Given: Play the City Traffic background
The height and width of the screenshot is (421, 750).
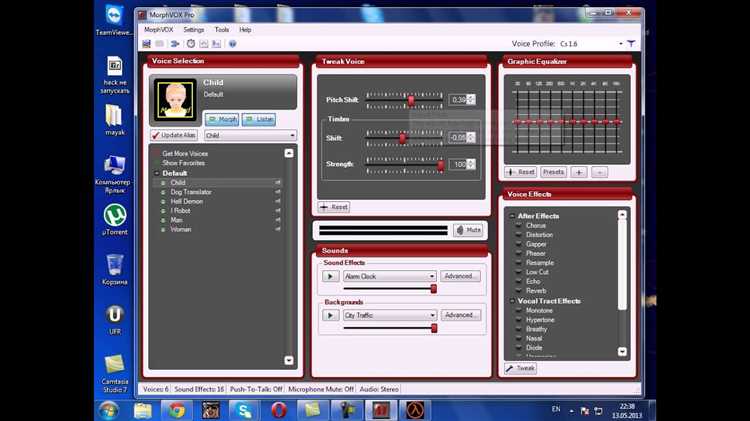Looking at the screenshot, I should coord(330,315).
